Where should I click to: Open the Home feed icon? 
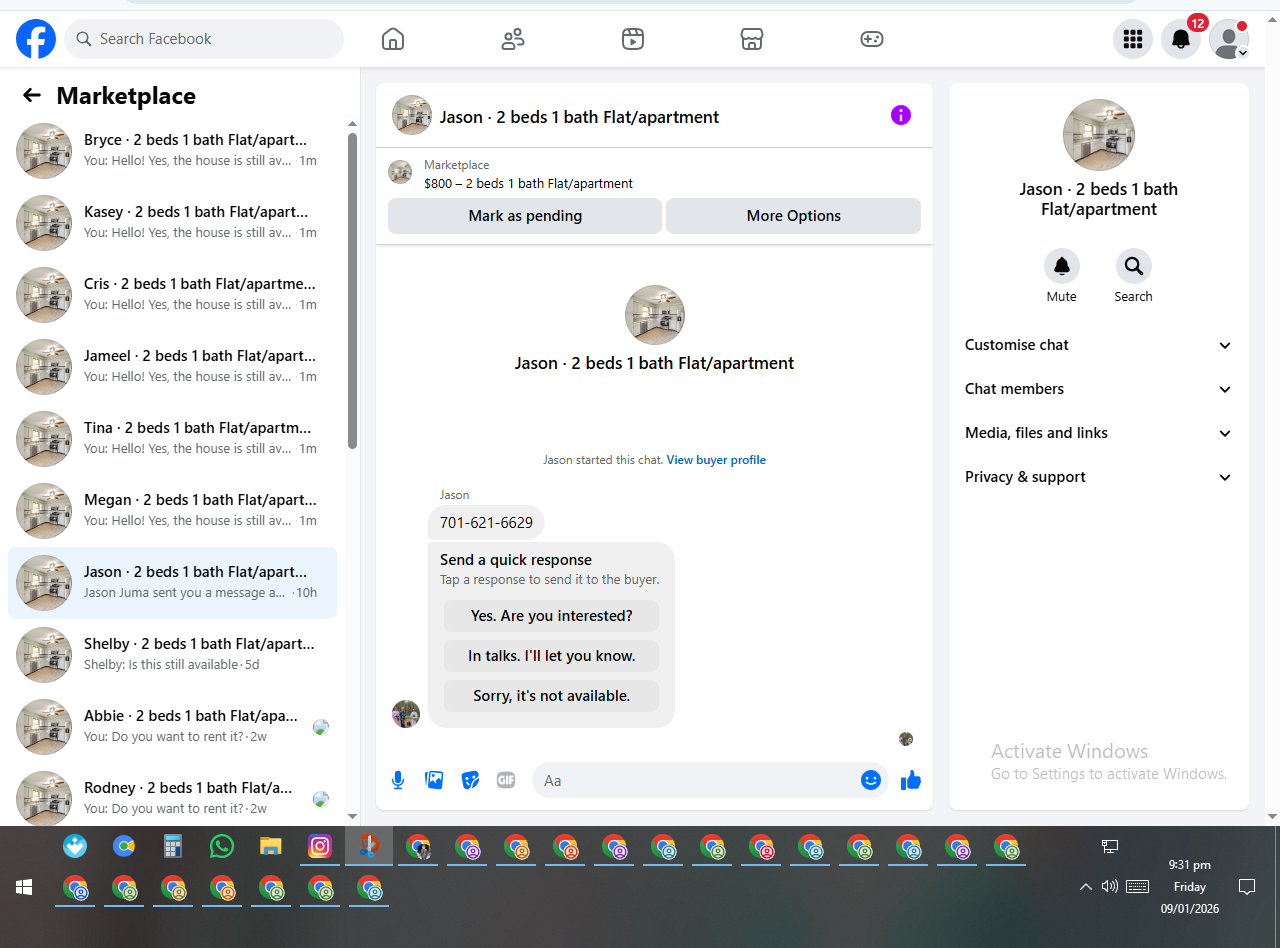(x=393, y=39)
